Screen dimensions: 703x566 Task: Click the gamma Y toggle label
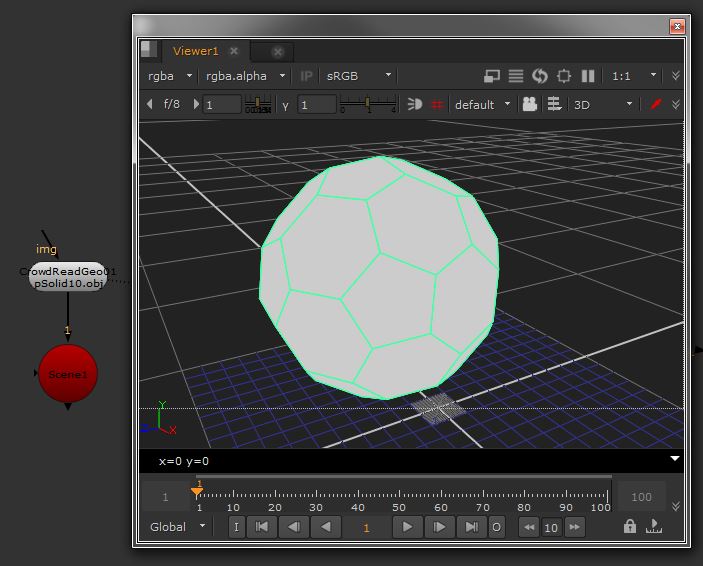click(285, 106)
